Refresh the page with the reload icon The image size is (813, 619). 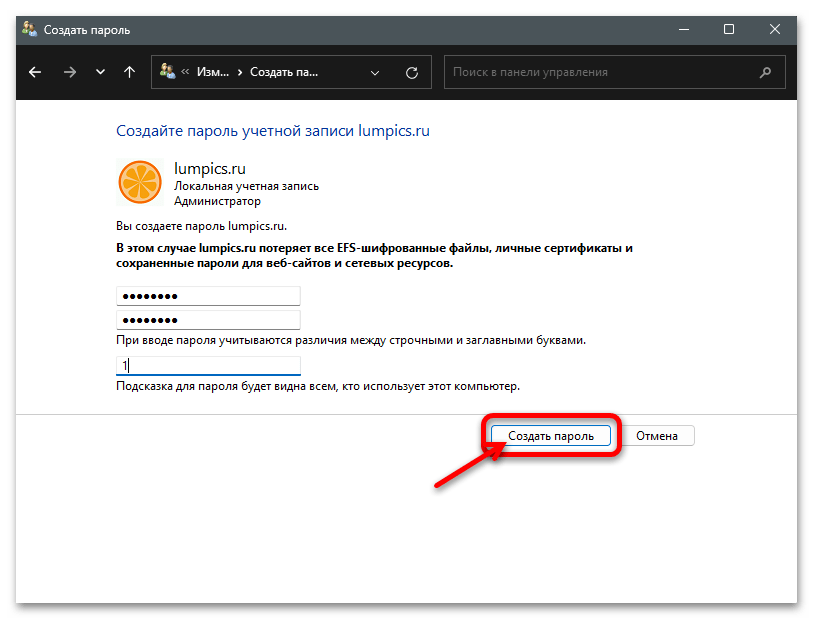pos(411,72)
